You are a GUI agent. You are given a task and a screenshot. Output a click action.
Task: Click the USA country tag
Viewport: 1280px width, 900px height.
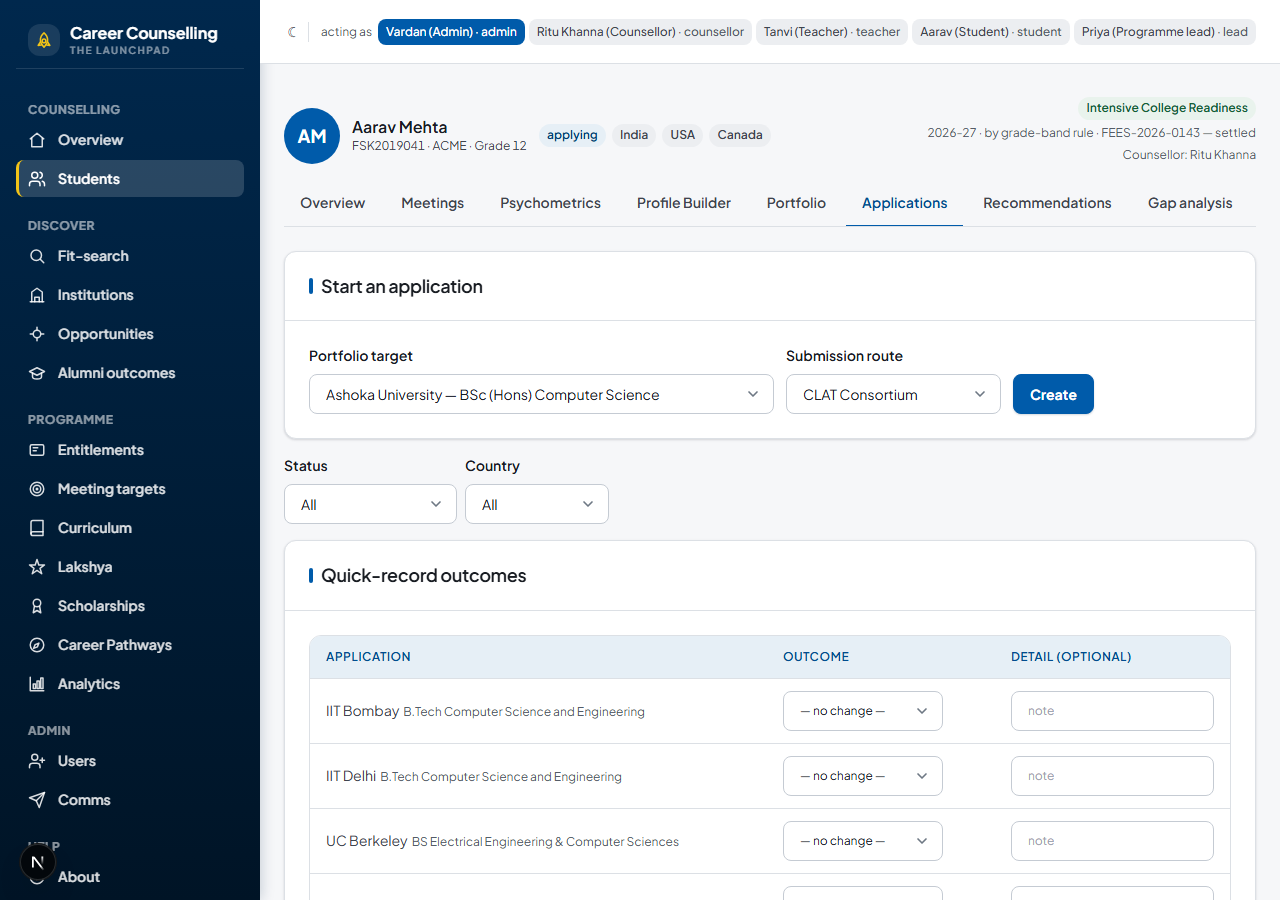tap(683, 135)
